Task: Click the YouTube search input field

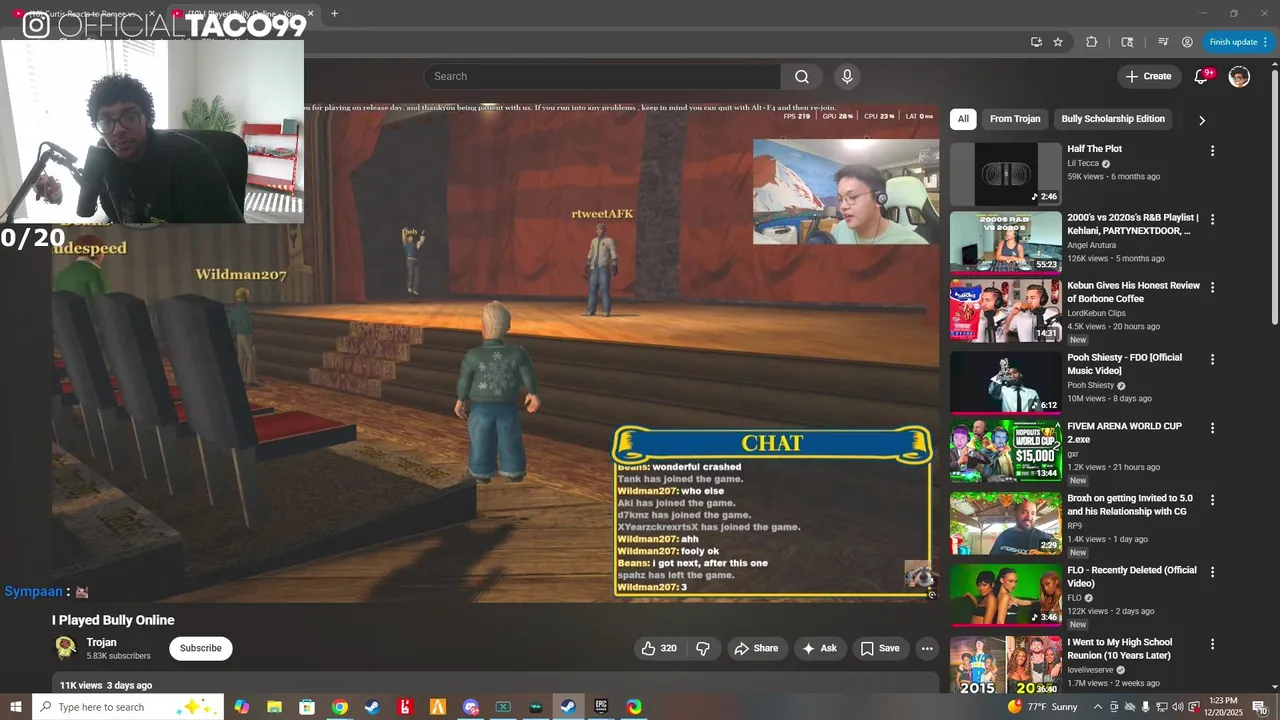Action: [x=602, y=77]
